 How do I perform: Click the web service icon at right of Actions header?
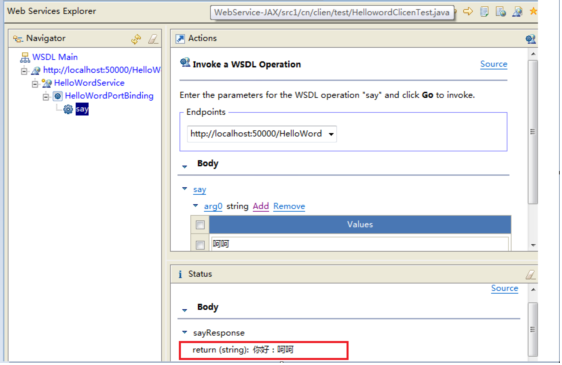tap(530, 39)
